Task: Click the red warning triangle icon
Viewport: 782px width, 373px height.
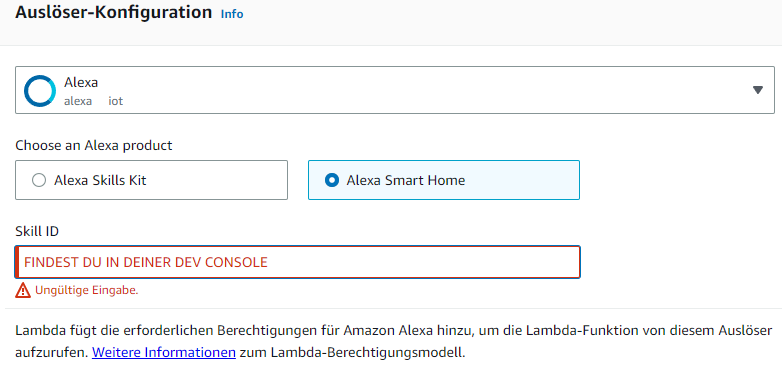Action: (x=23, y=290)
